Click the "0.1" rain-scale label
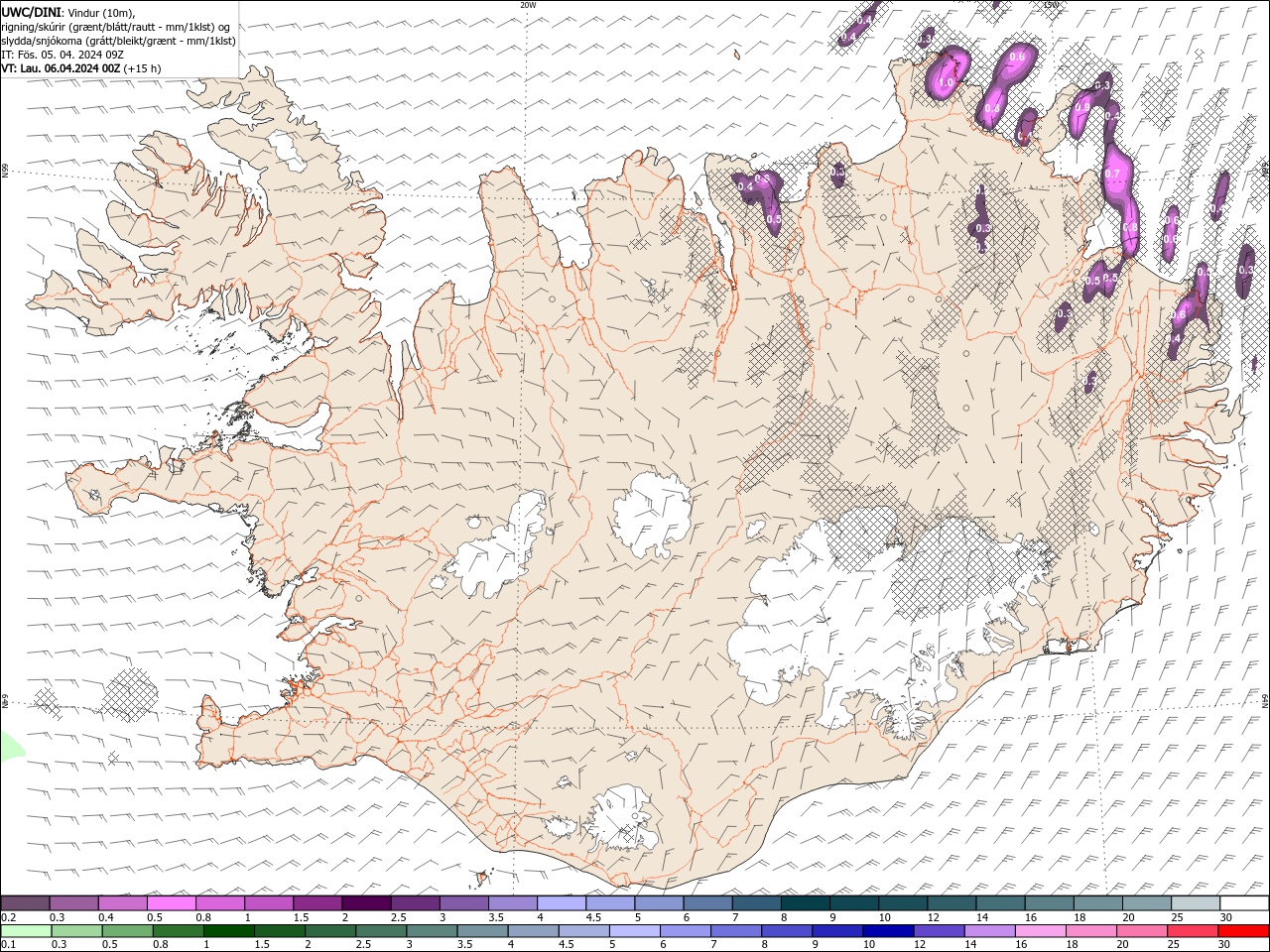The height and width of the screenshot is (952, 1270). 8,945
